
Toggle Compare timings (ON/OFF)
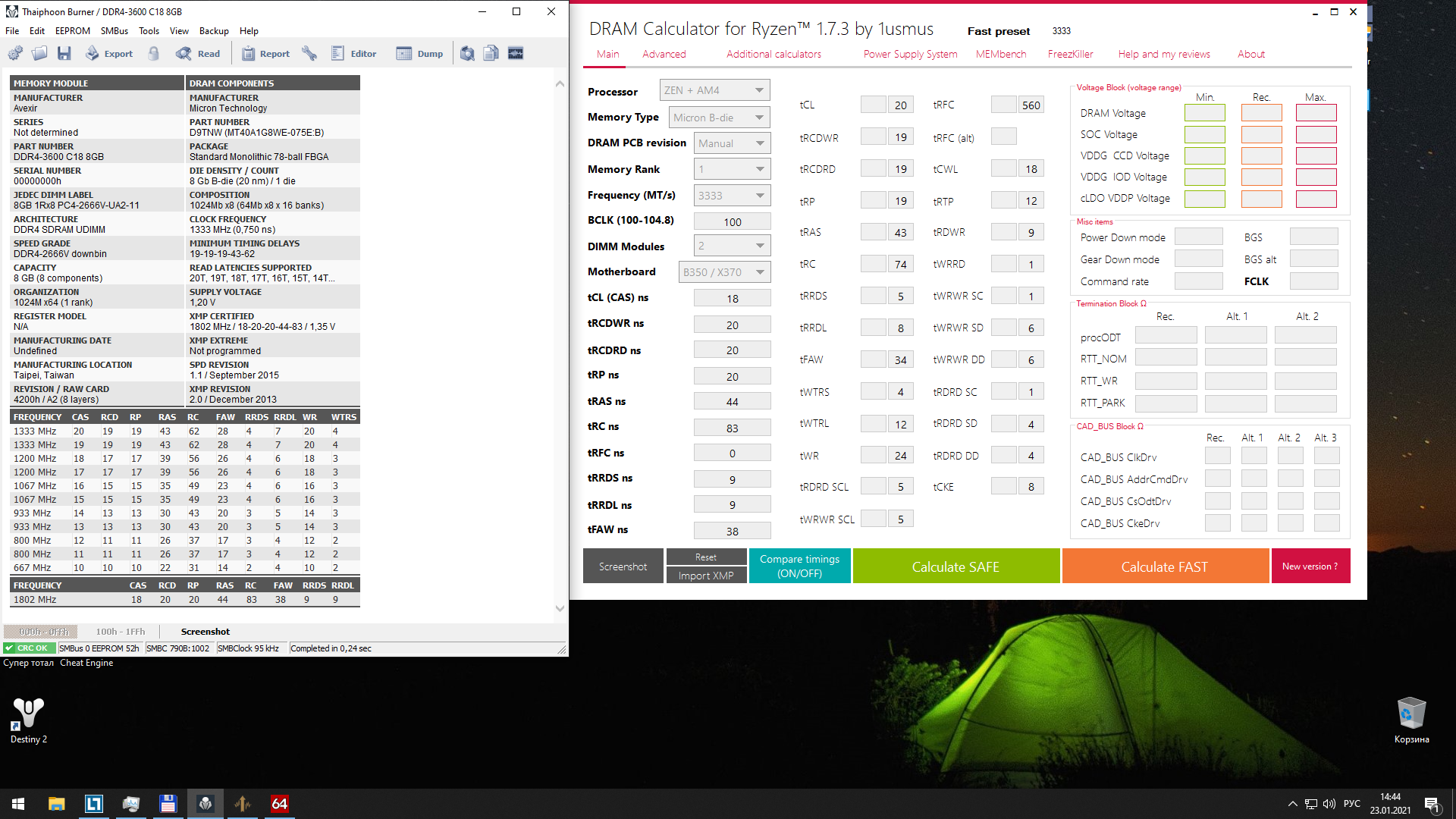click(x=799, y=566)
